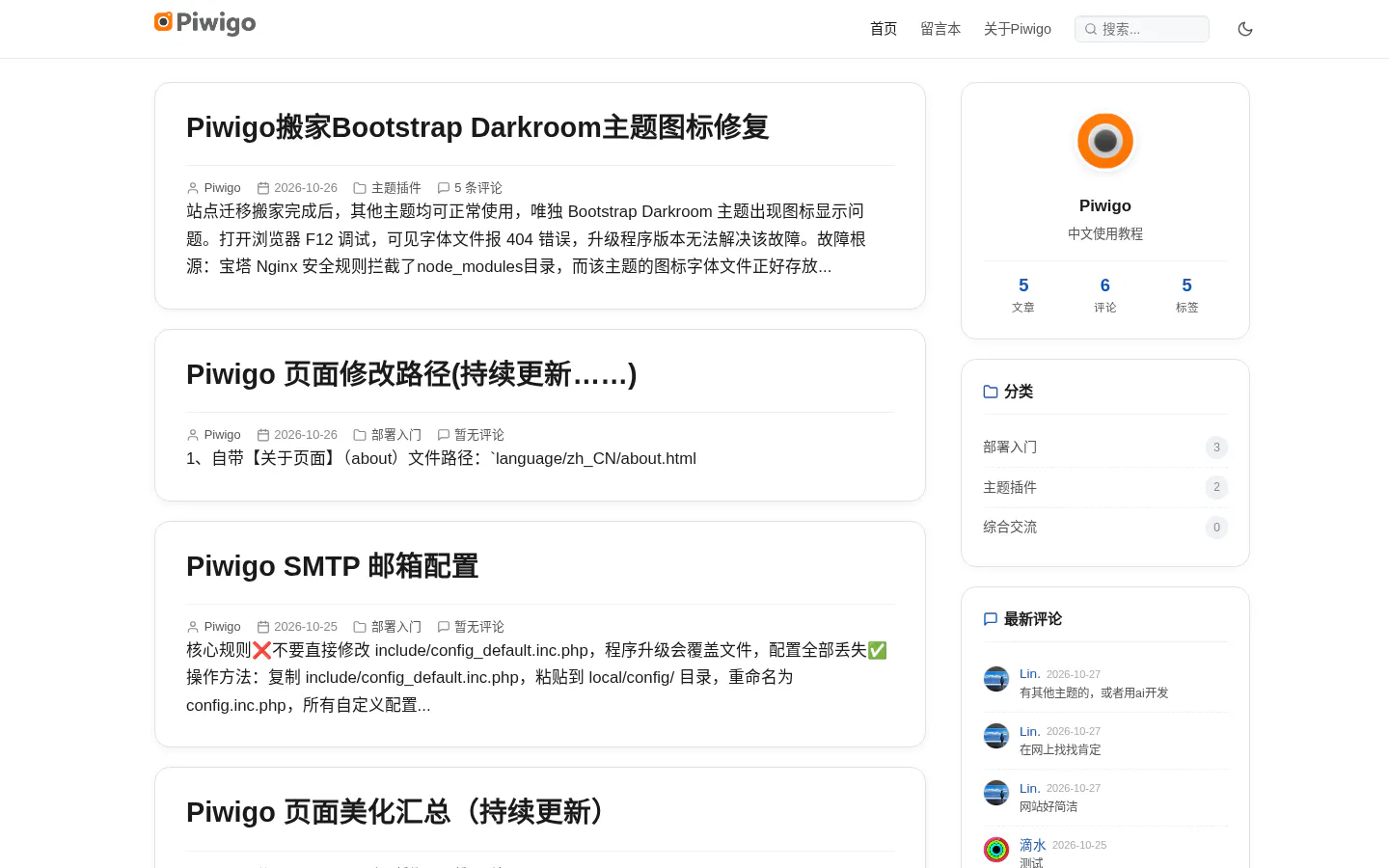
Task: Select the 综合交流 category in the sidebar
Action: [1105, 528]
